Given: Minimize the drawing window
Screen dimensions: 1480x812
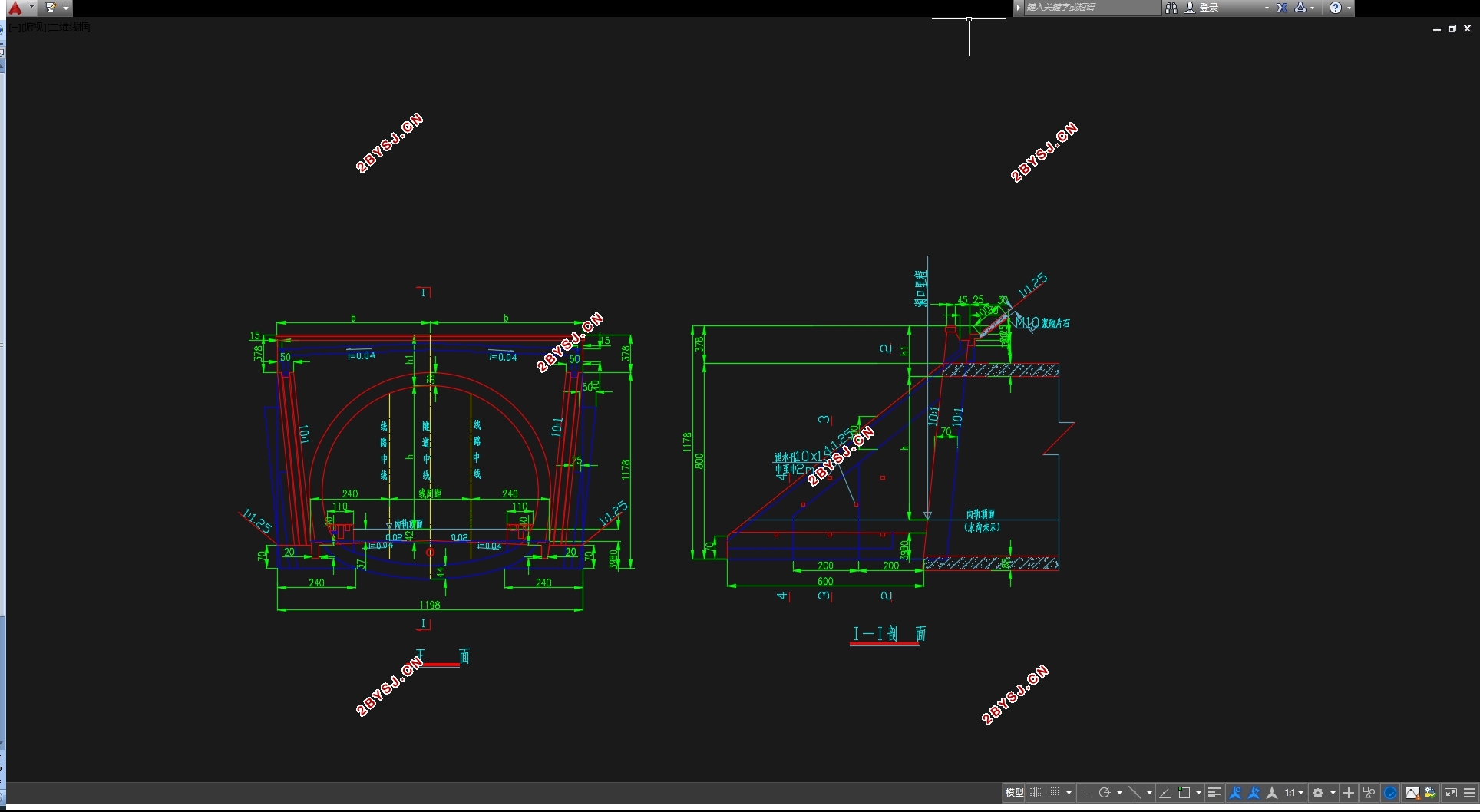Looking at the screenshot, I should coord(1437,28).
